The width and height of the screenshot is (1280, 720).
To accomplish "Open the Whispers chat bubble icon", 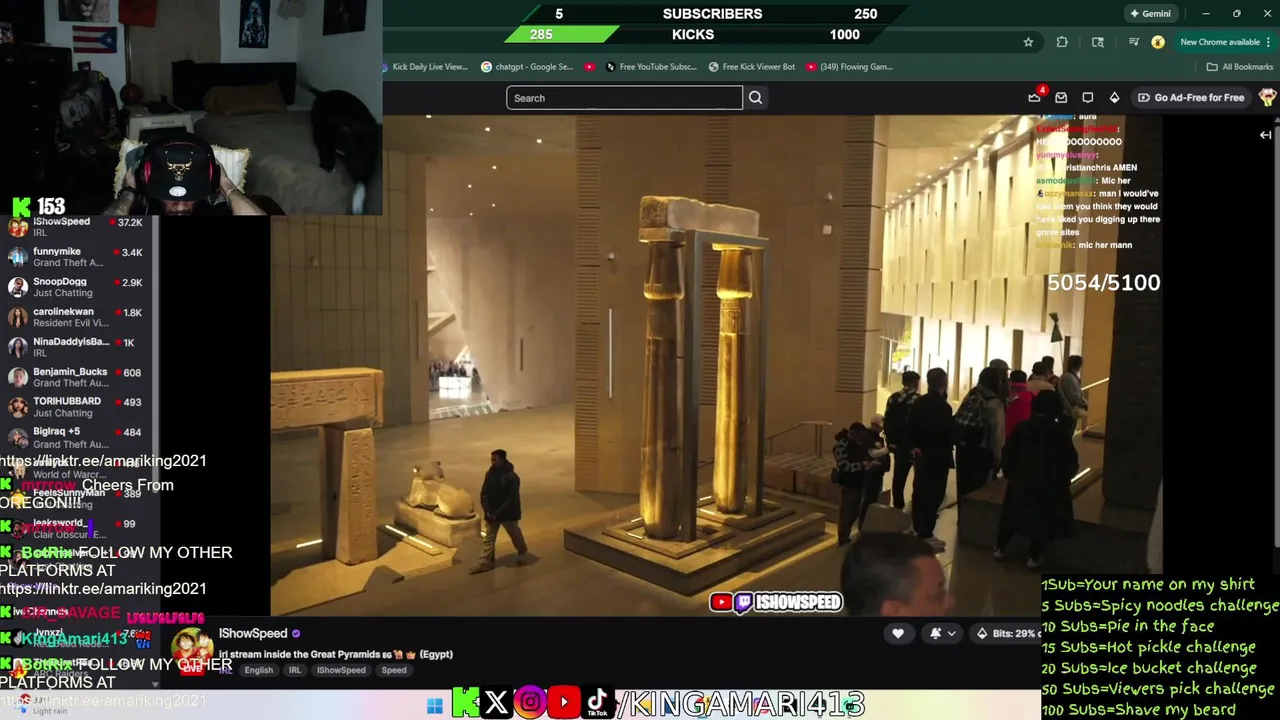I will (x=1088, y=98).
